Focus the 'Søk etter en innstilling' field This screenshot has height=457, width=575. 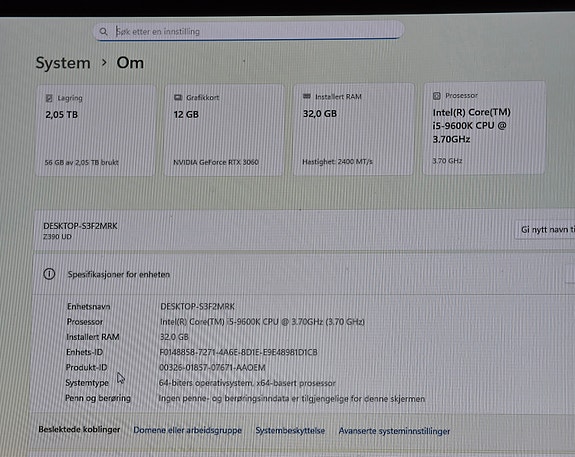point(249,31)
